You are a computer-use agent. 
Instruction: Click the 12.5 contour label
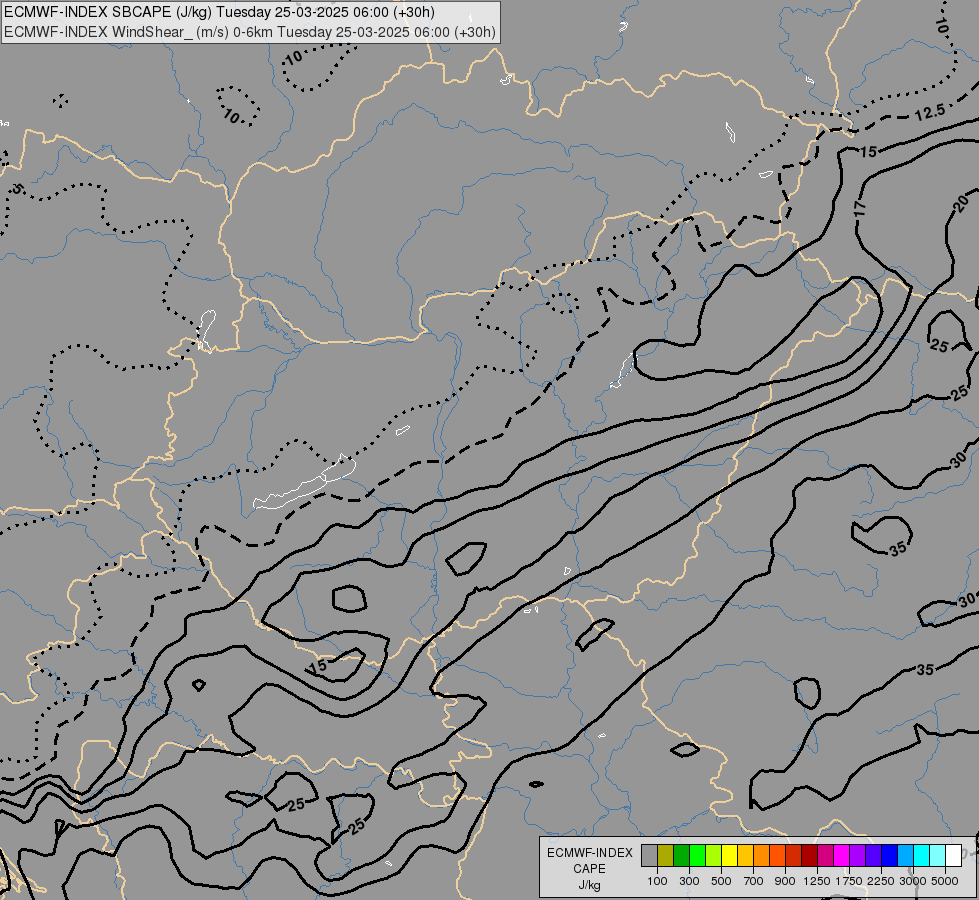[x=930, y=113]
